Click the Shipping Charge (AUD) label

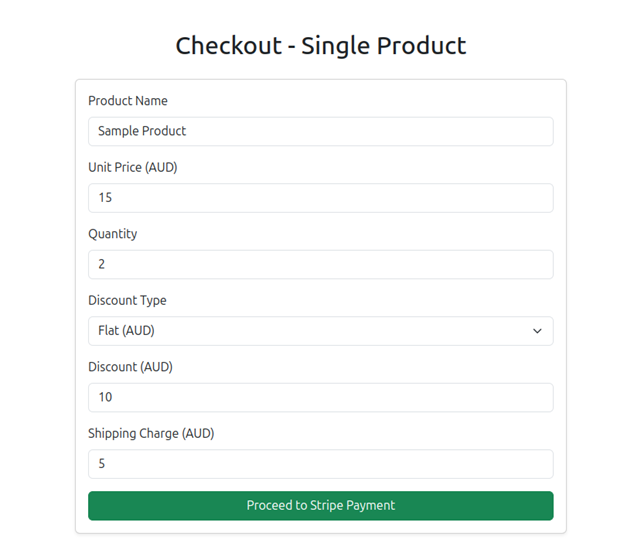tap(151, 434)
